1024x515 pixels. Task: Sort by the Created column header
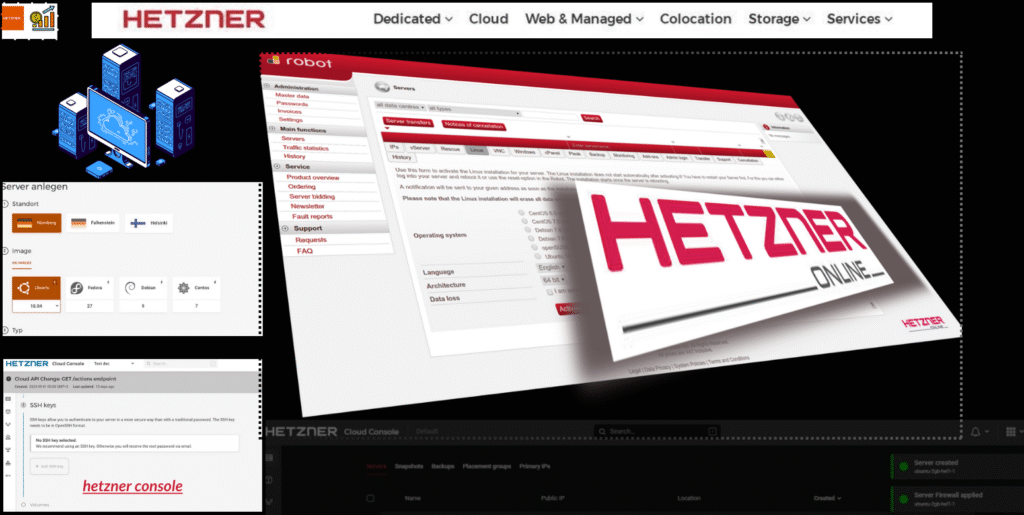pyautogui.click(x=827, y=498)
